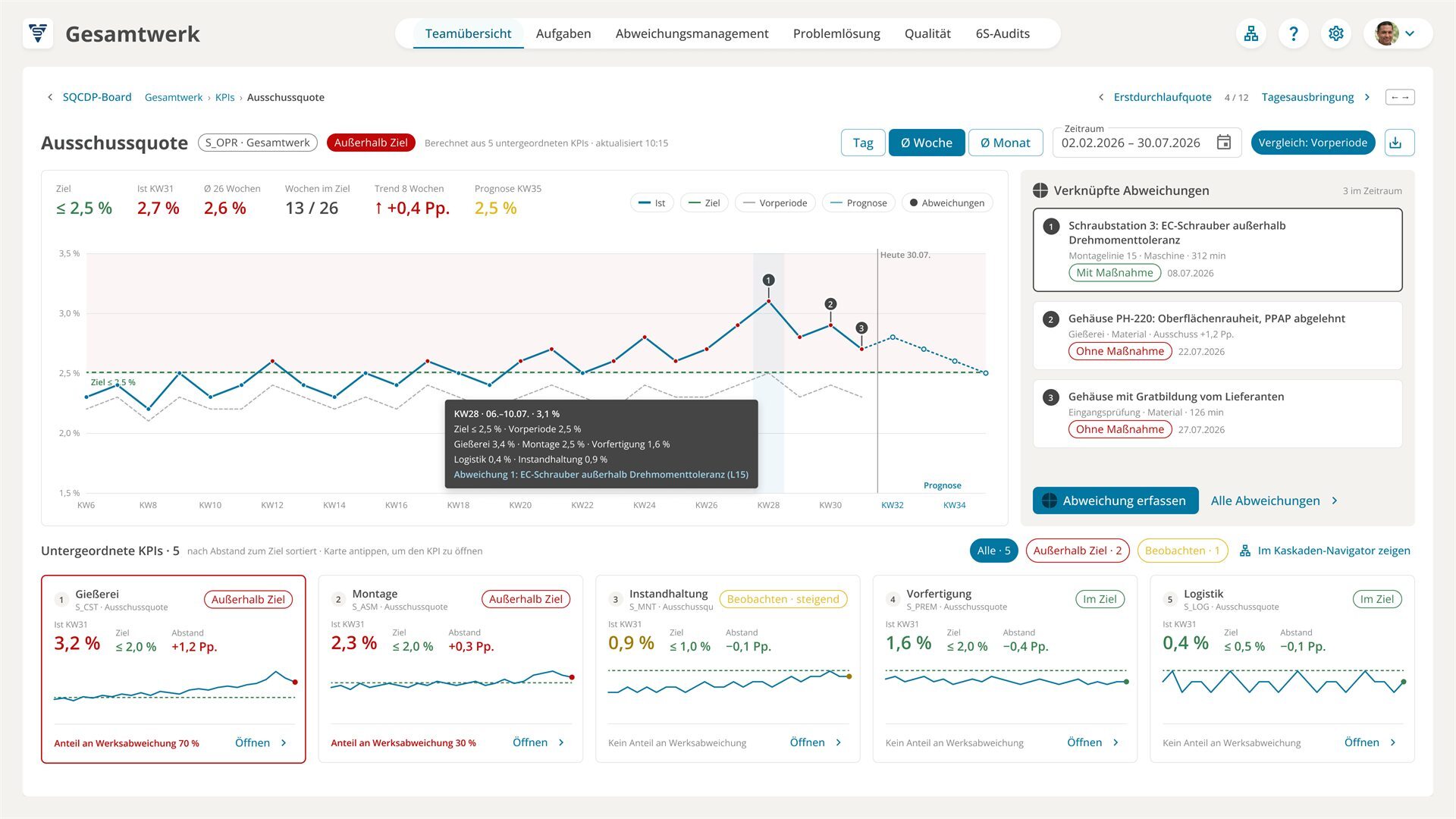Open the Zeitraum date range field

coord(1147,143)
